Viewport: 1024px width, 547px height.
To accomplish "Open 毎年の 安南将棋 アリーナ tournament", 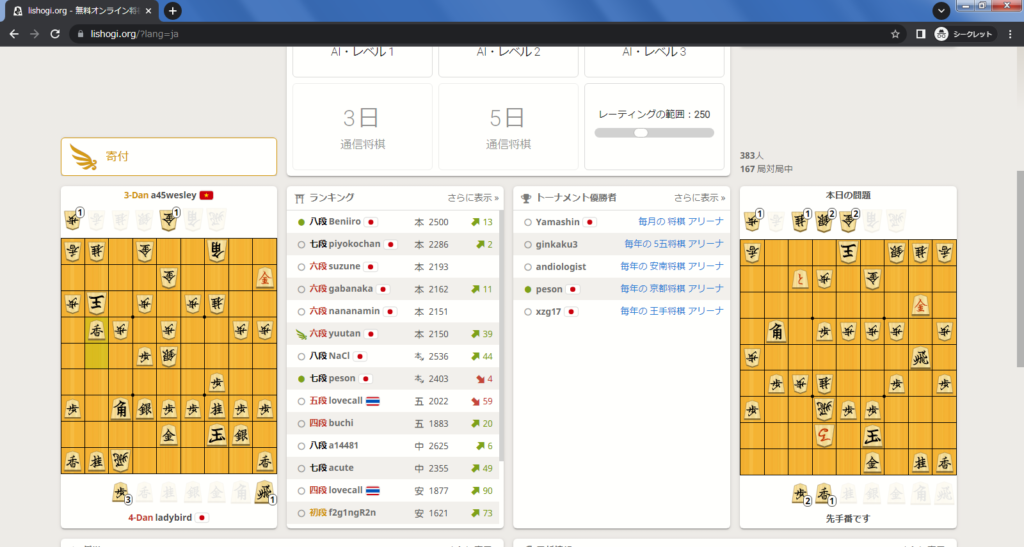I will click(x=672, y=266).
